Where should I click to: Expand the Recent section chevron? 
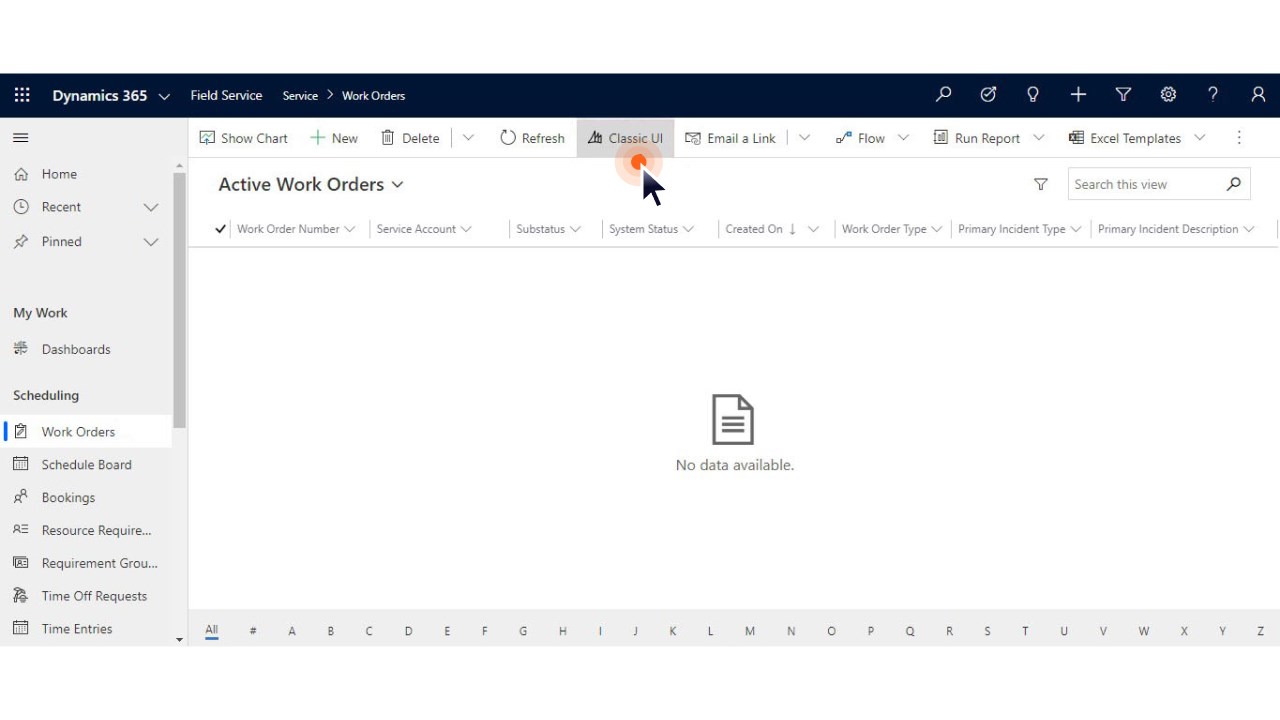click(x=151, y=207)
